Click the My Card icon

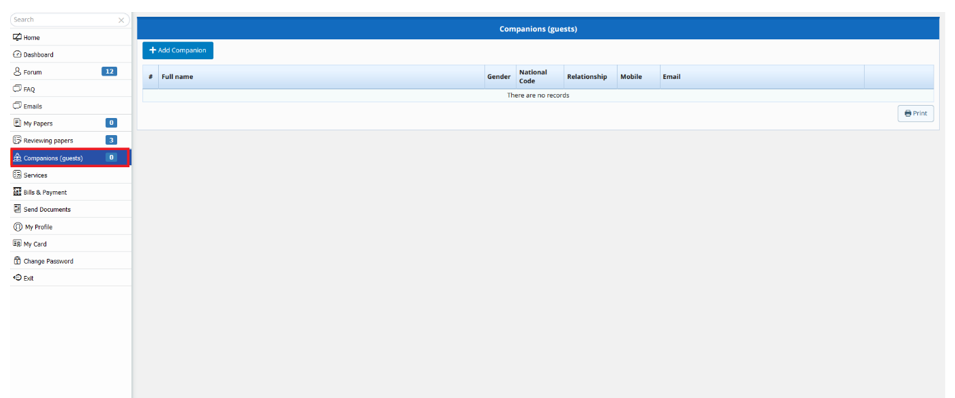[17, 243]
